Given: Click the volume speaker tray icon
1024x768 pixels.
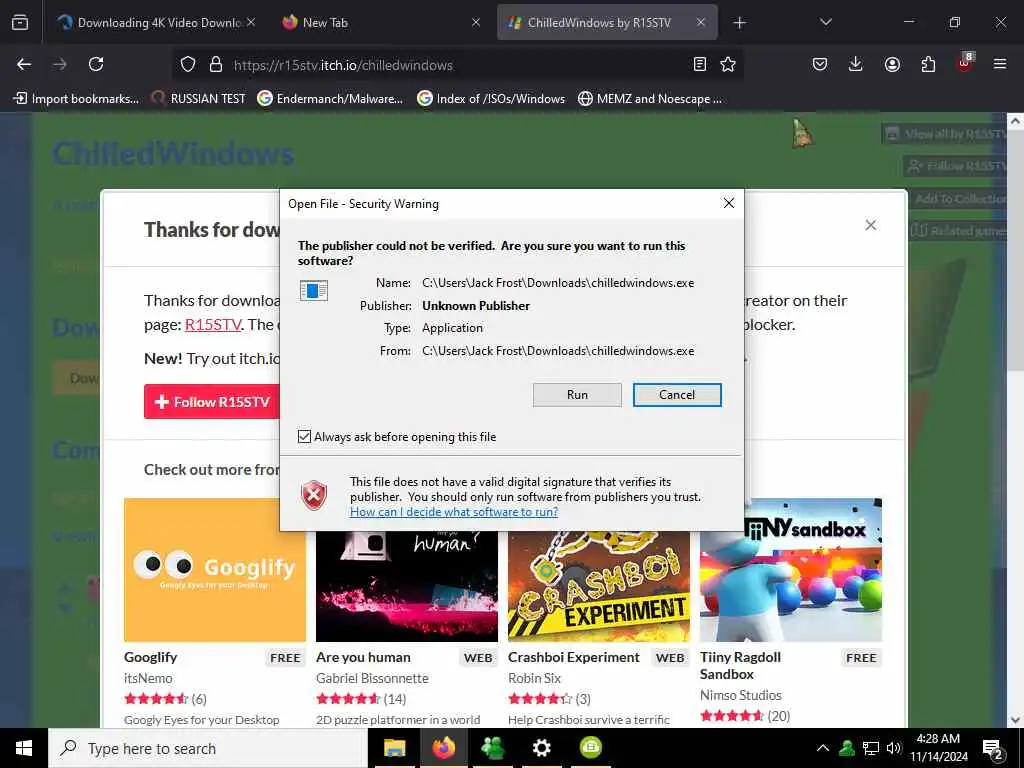Looking at the screenshot, I should tap(894, 748).
